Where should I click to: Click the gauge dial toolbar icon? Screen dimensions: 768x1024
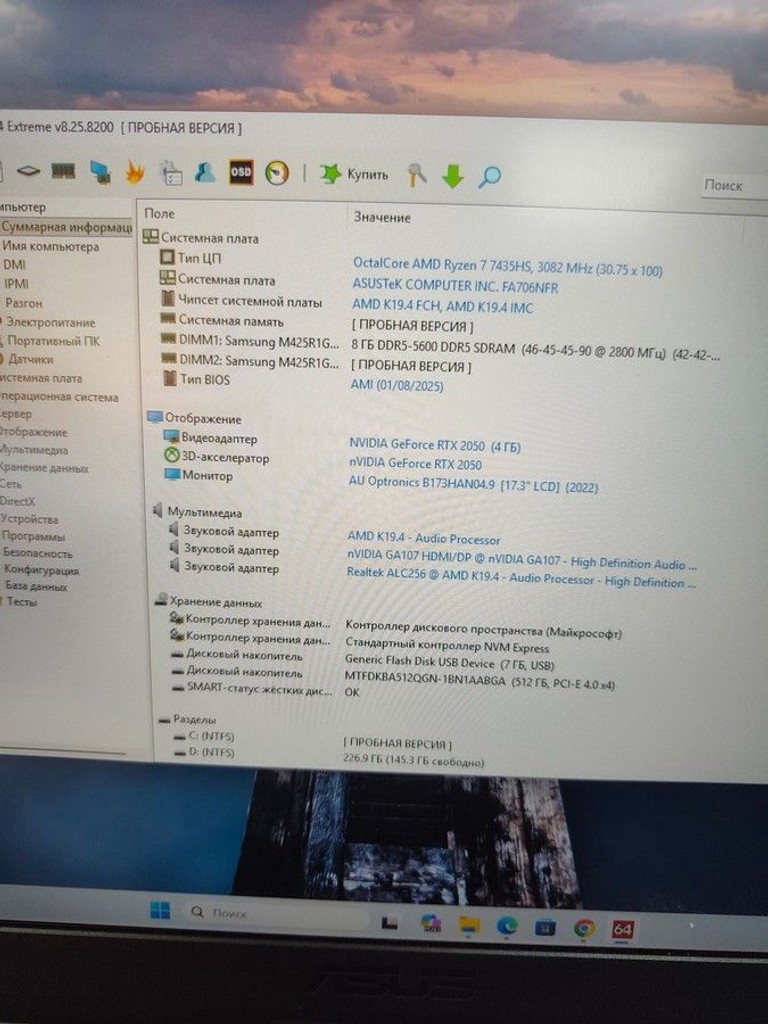tap(277, 174)
